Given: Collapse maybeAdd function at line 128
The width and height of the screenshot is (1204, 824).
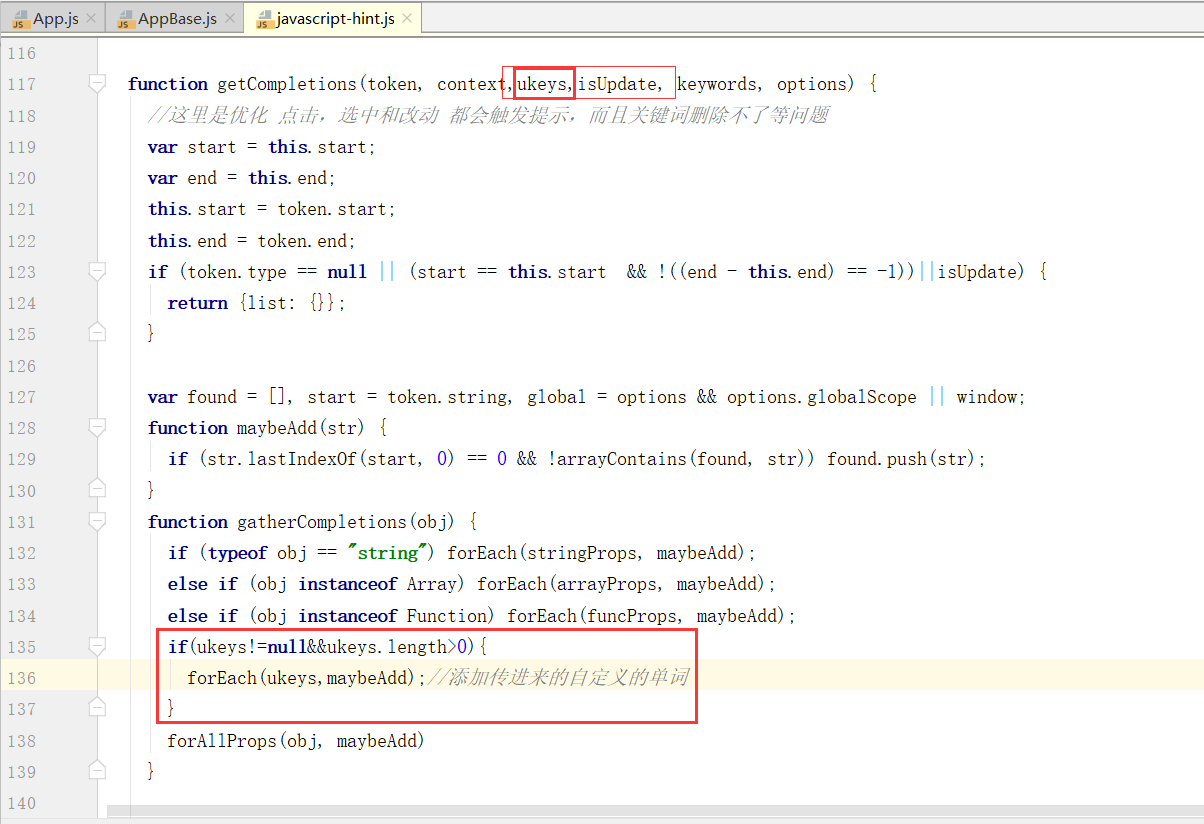Looking at the screenshot, I should click(x=97, y=428).
